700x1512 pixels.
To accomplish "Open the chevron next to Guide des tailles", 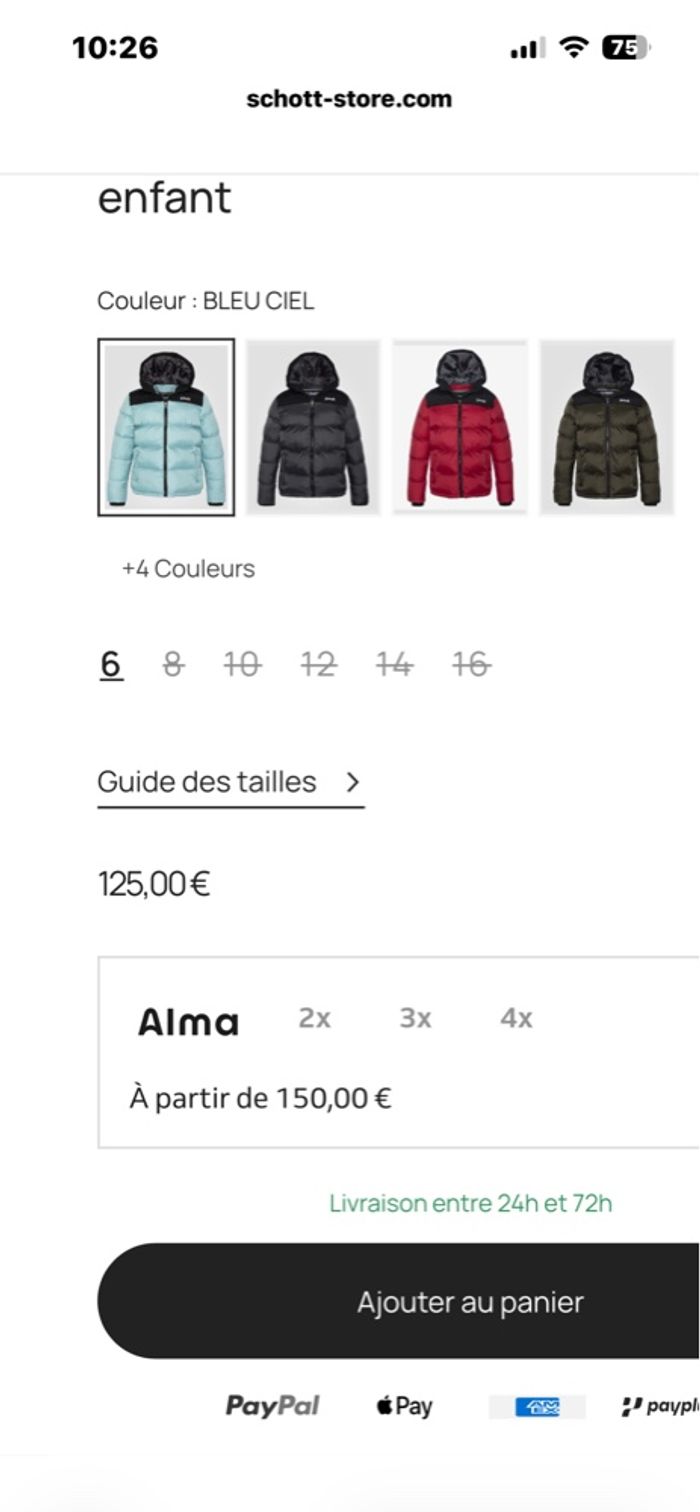I will click(x=352, y=782).
